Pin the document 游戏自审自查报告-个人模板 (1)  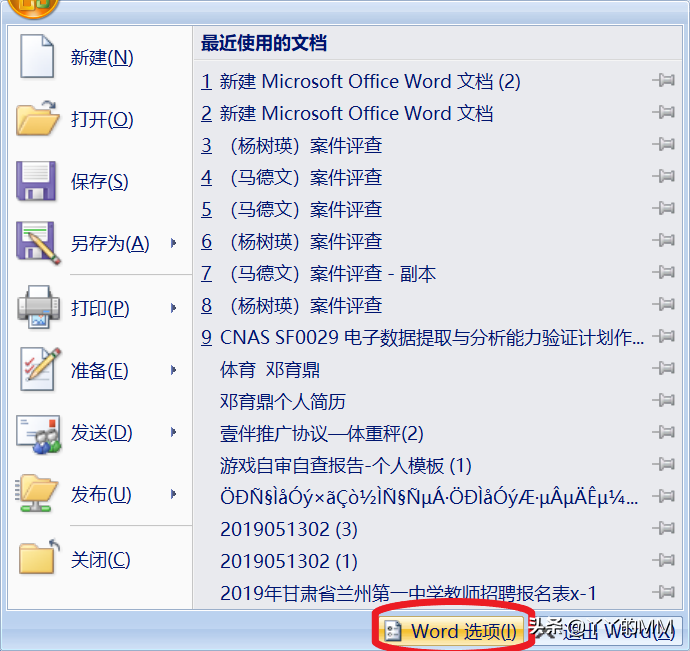point(664,464)
